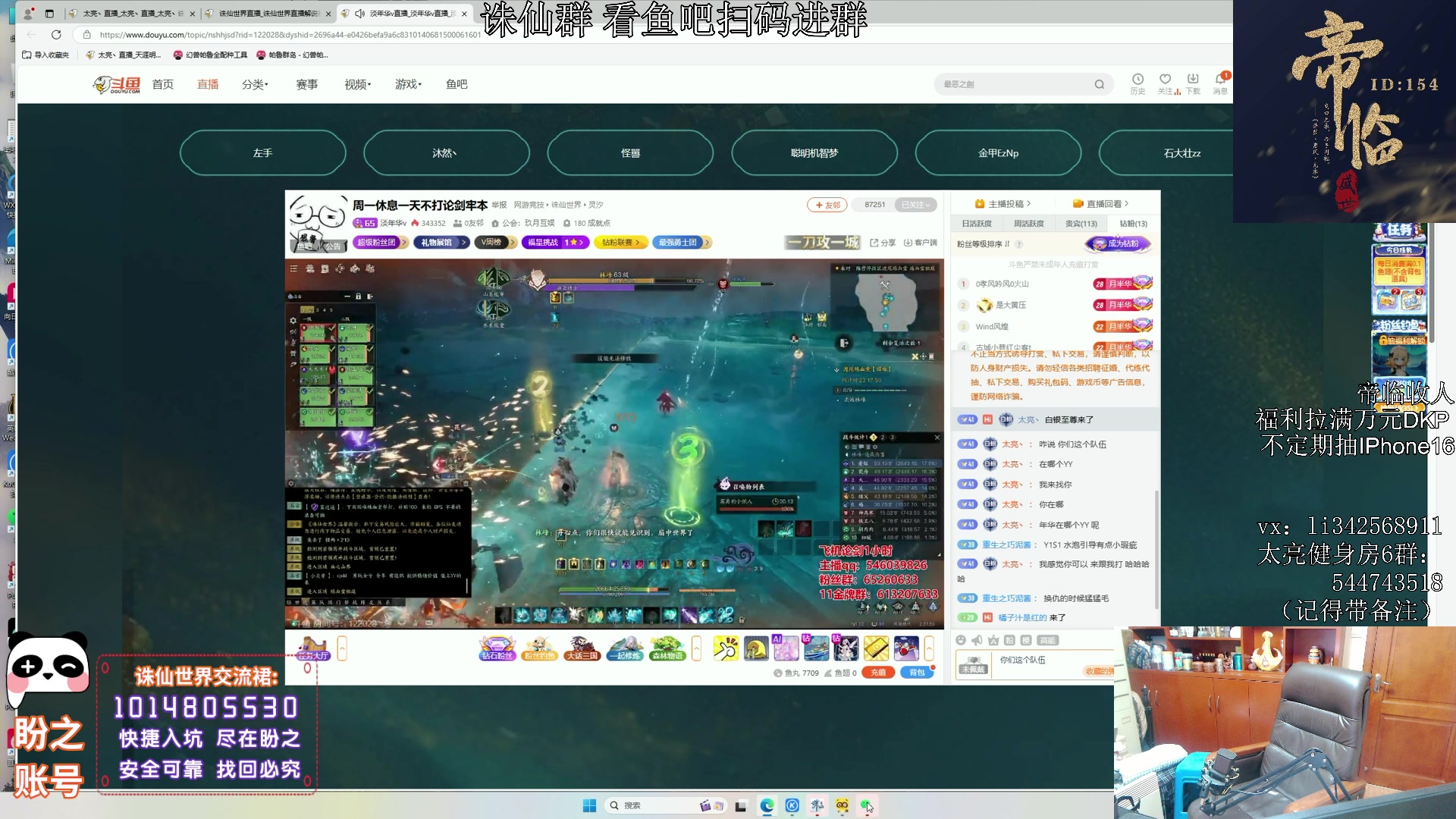1456x819 pixels.
Task: Click the 高能 chat option toggle
Action: [x=1047, y=640]
